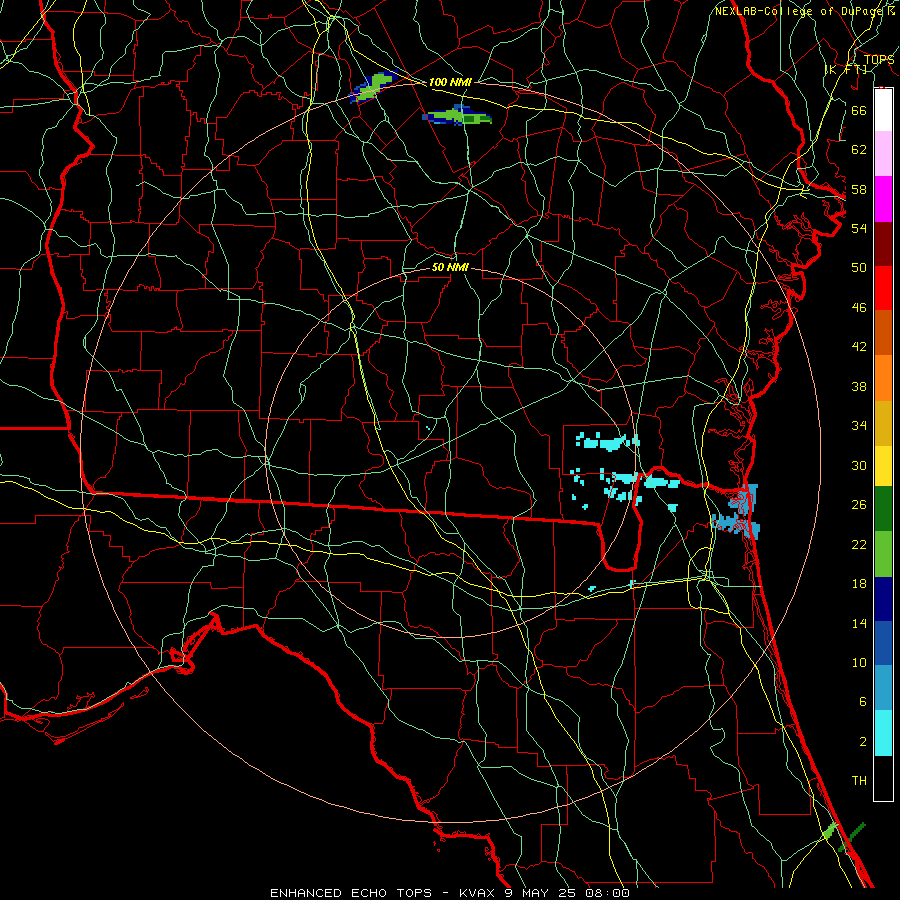
Task: Select the dark green legend swatch
Action: (x=883, y=509)
